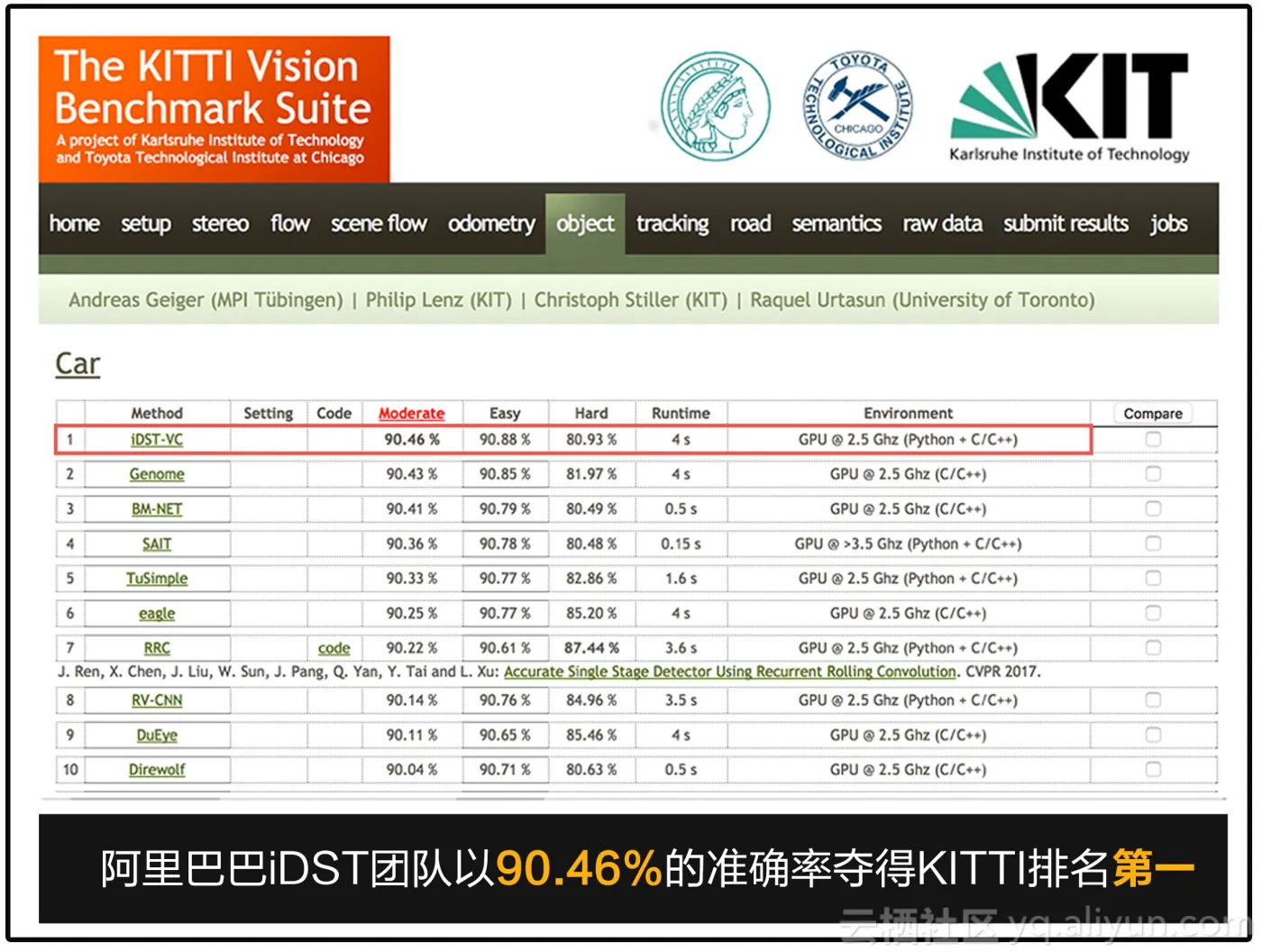The width and height of the screenshot is (1262, 952).
Task: Click the Setting column header
Action: [x=268, y=413]
